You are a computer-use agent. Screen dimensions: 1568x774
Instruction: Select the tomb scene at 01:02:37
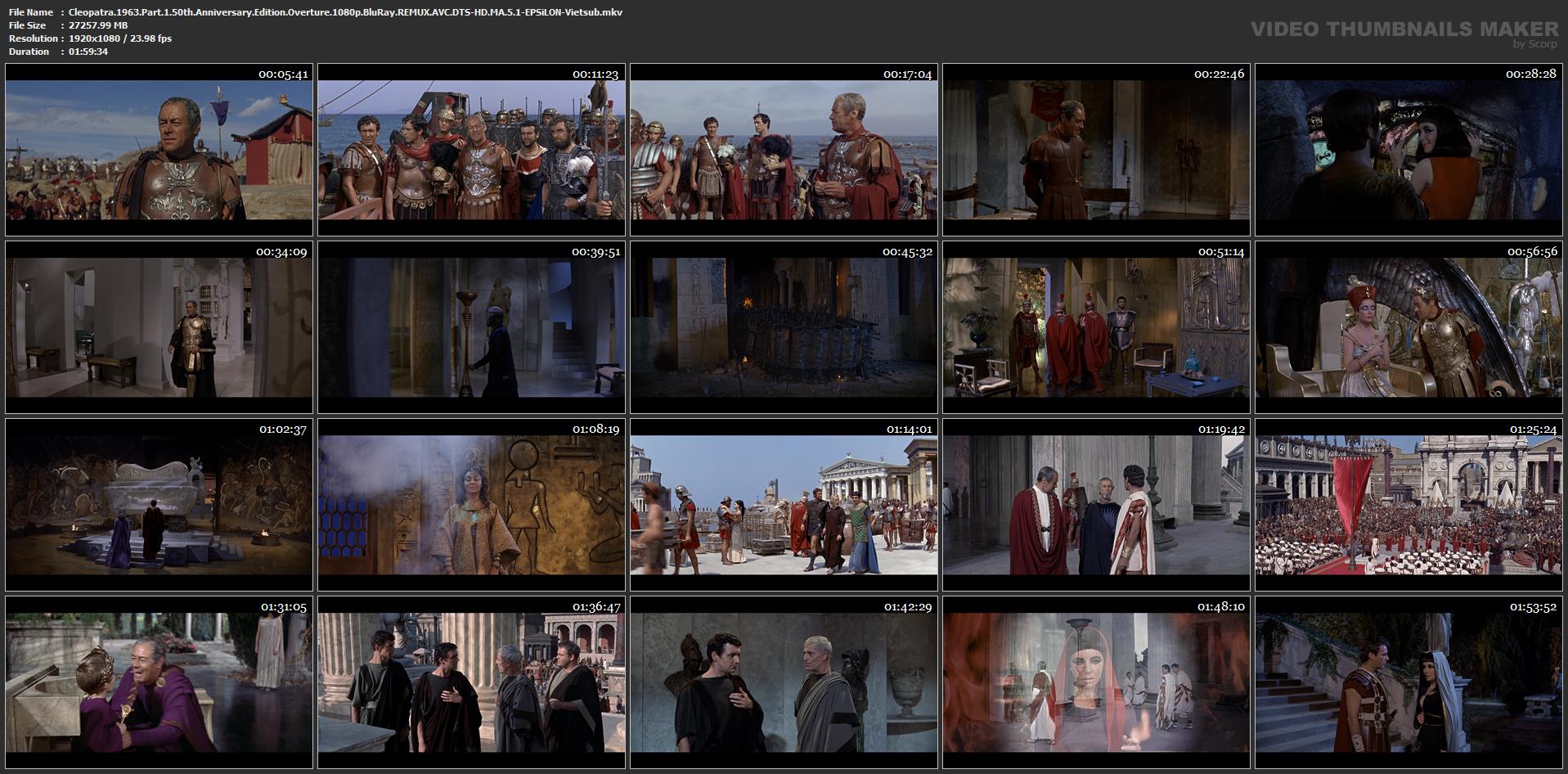(159, 505)
